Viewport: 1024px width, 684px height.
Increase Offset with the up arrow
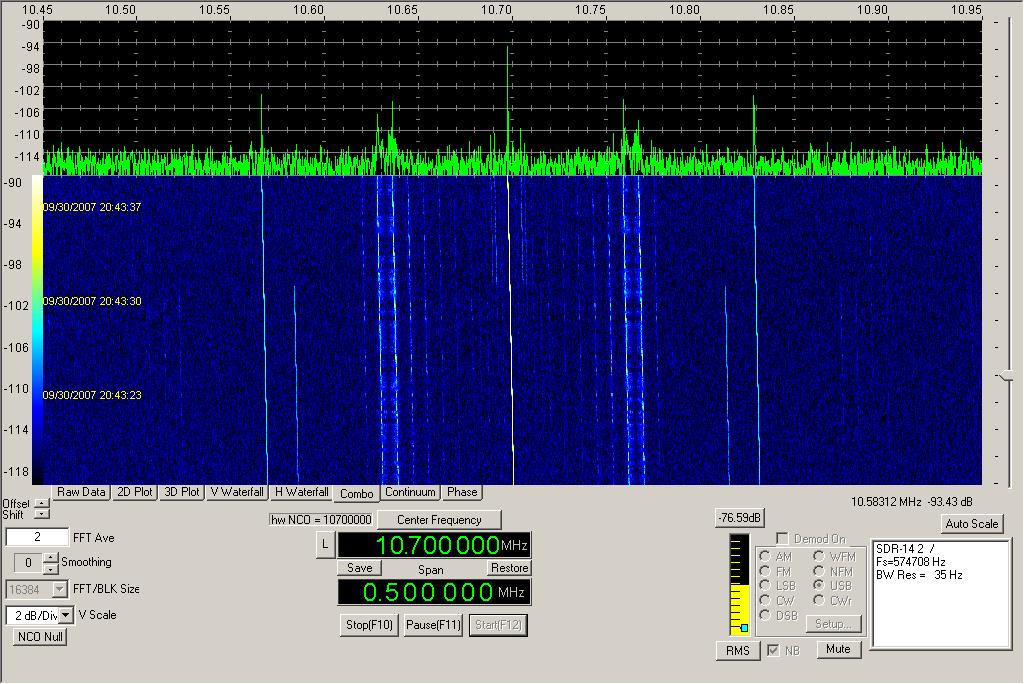point(41,503)
